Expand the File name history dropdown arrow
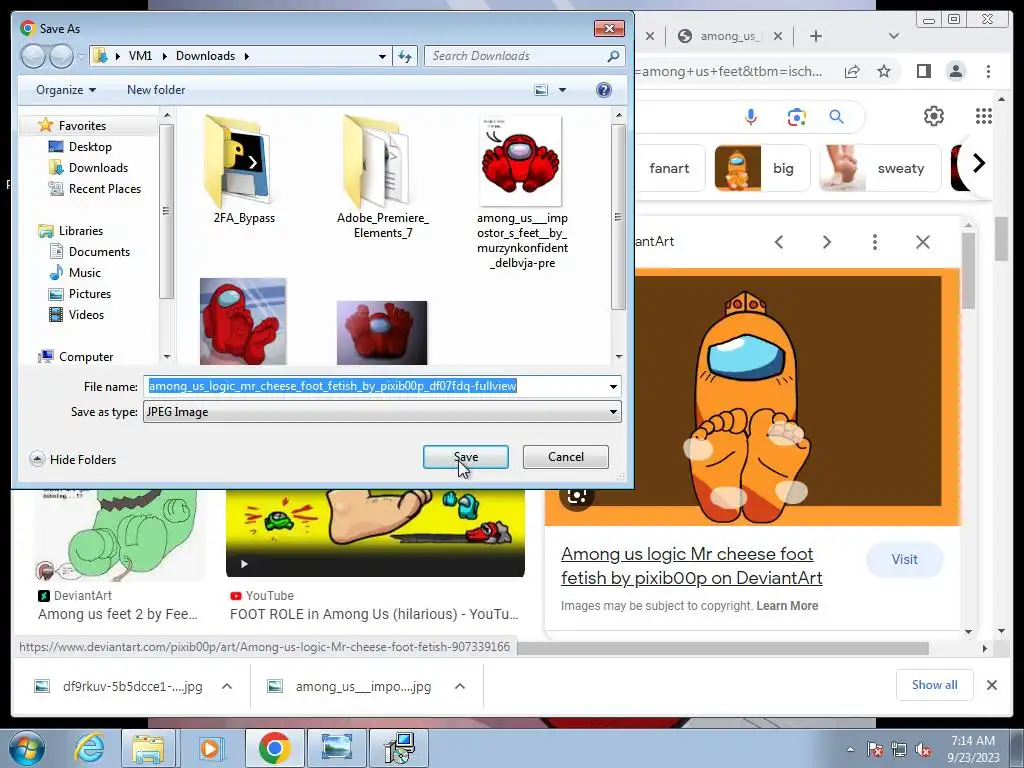This screenshot has height=768, width=1024. pos(613,387)
